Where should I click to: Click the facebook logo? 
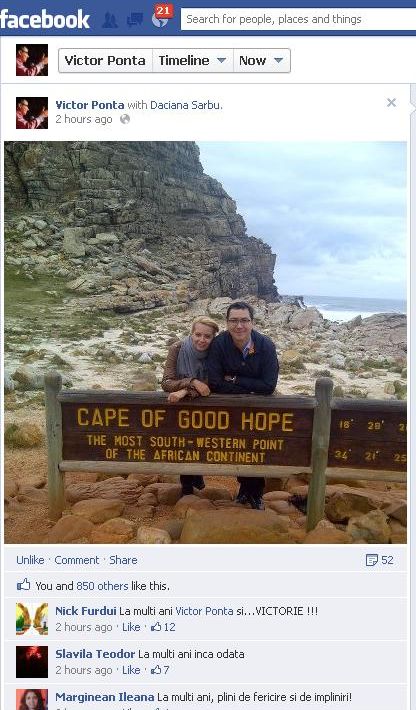click(x=44, y=19)
